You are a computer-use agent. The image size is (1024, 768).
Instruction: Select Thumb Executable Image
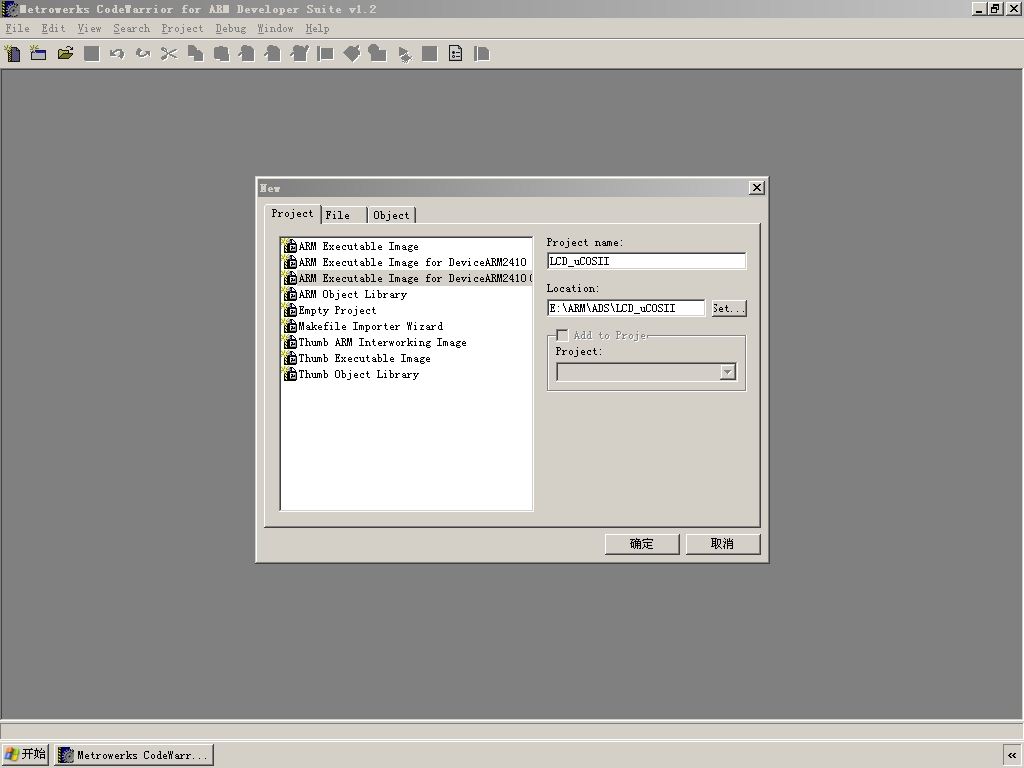click(x=406, y=358)
